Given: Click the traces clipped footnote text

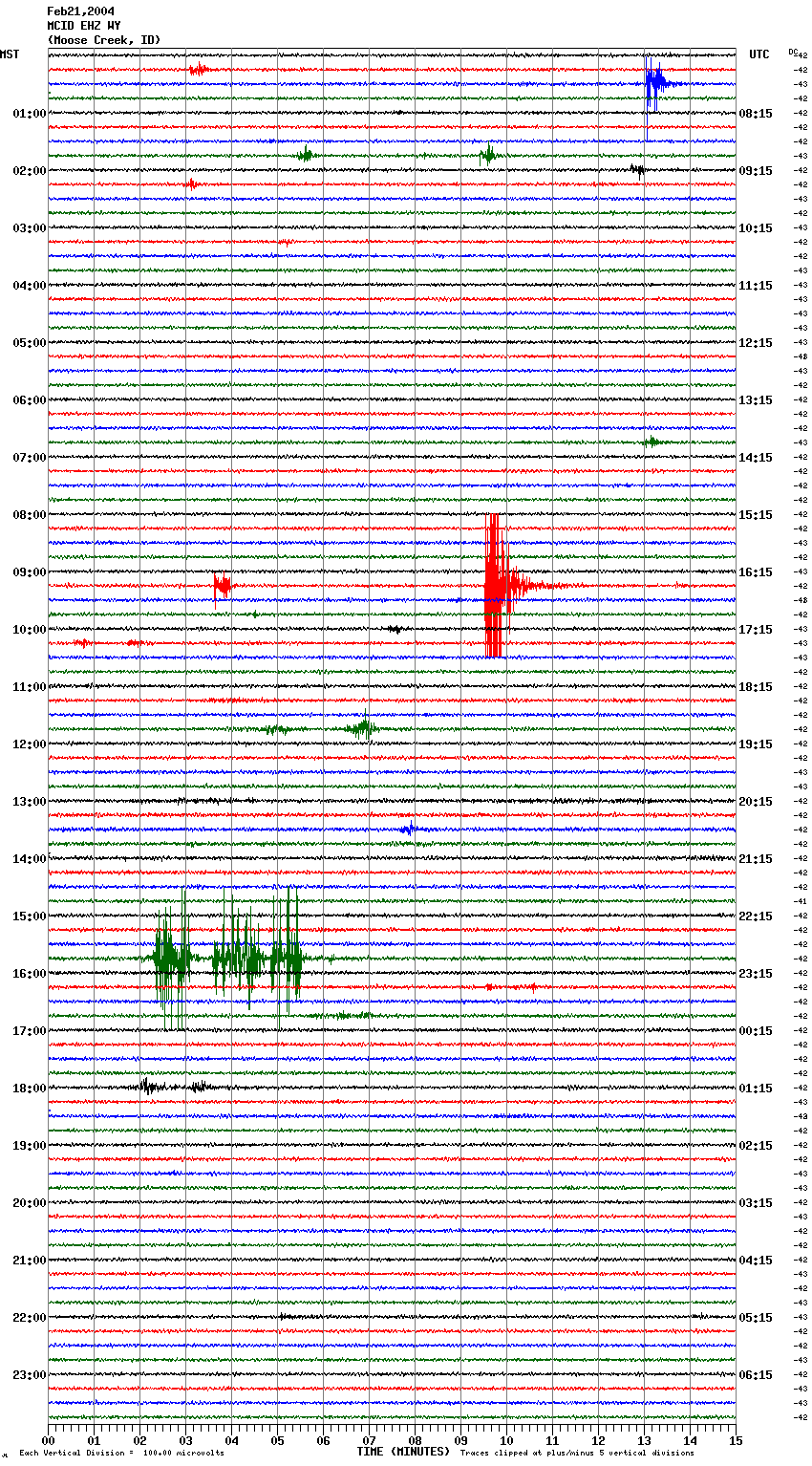Looking at the screenshot, I should (577, 1454).
